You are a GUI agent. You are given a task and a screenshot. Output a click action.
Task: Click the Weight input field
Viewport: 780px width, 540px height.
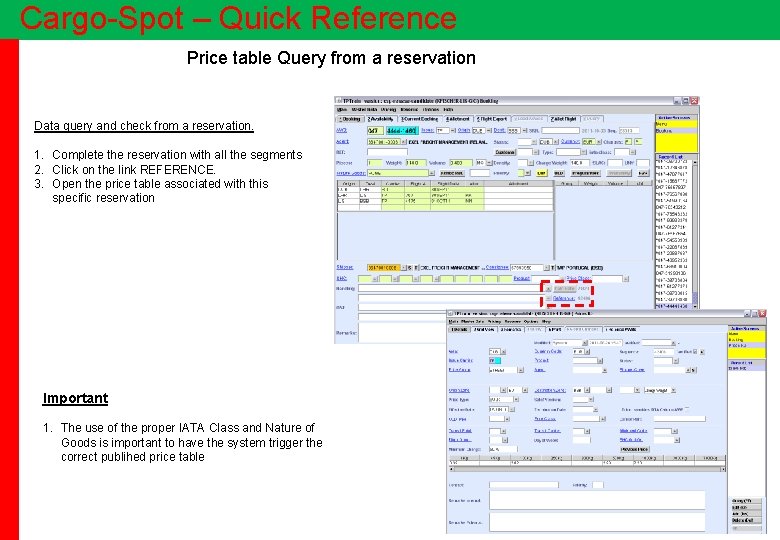click(416, 163)
